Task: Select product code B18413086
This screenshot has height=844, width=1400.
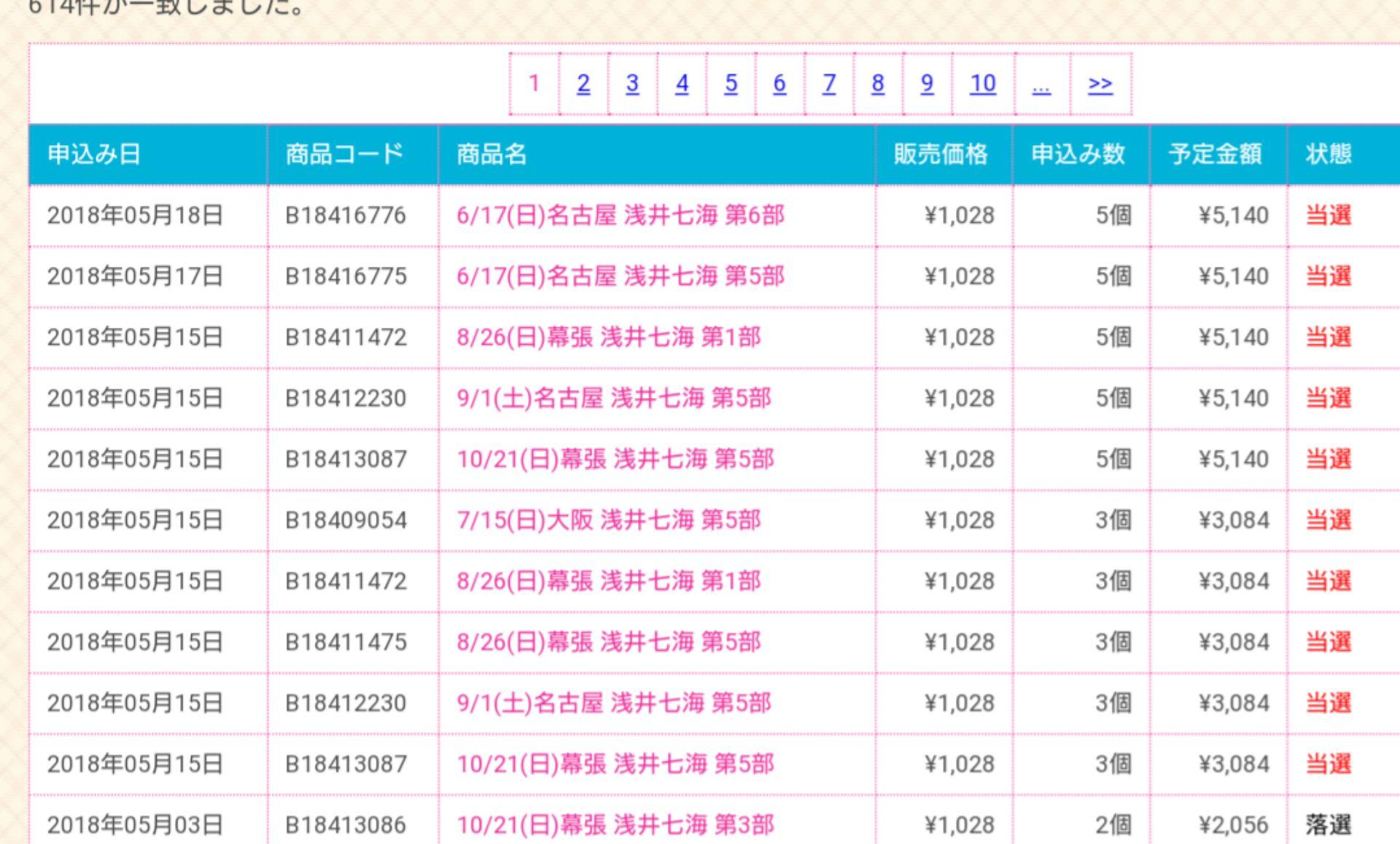Action: tap(346, 824)
